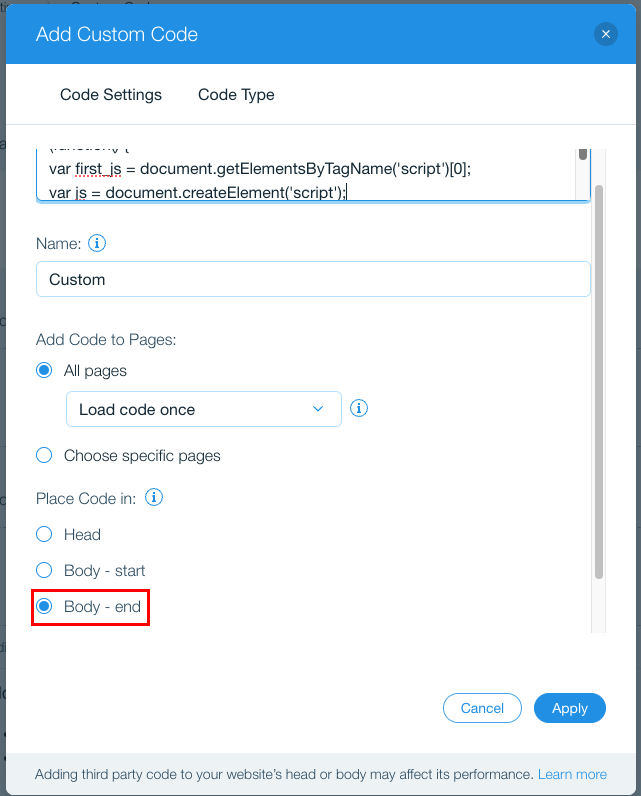
Task: Select Choose specific pages option
Action: pos(44,455)
